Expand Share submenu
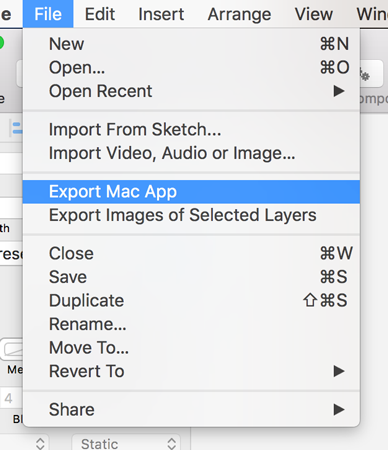This screenshot has width=388, height=450. tap(191, 409)
